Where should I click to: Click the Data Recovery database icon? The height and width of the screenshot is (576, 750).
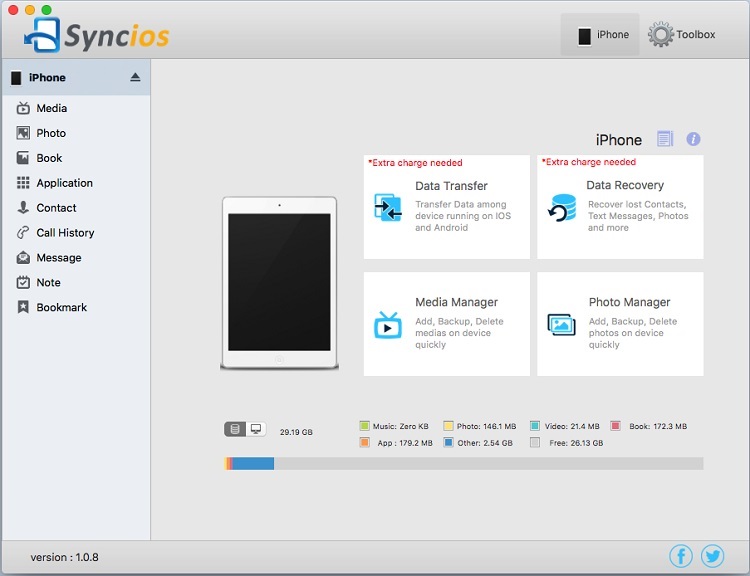(562, 208)
